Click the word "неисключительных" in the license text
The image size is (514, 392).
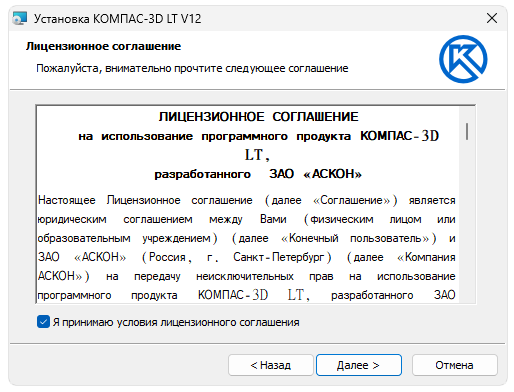245,276
